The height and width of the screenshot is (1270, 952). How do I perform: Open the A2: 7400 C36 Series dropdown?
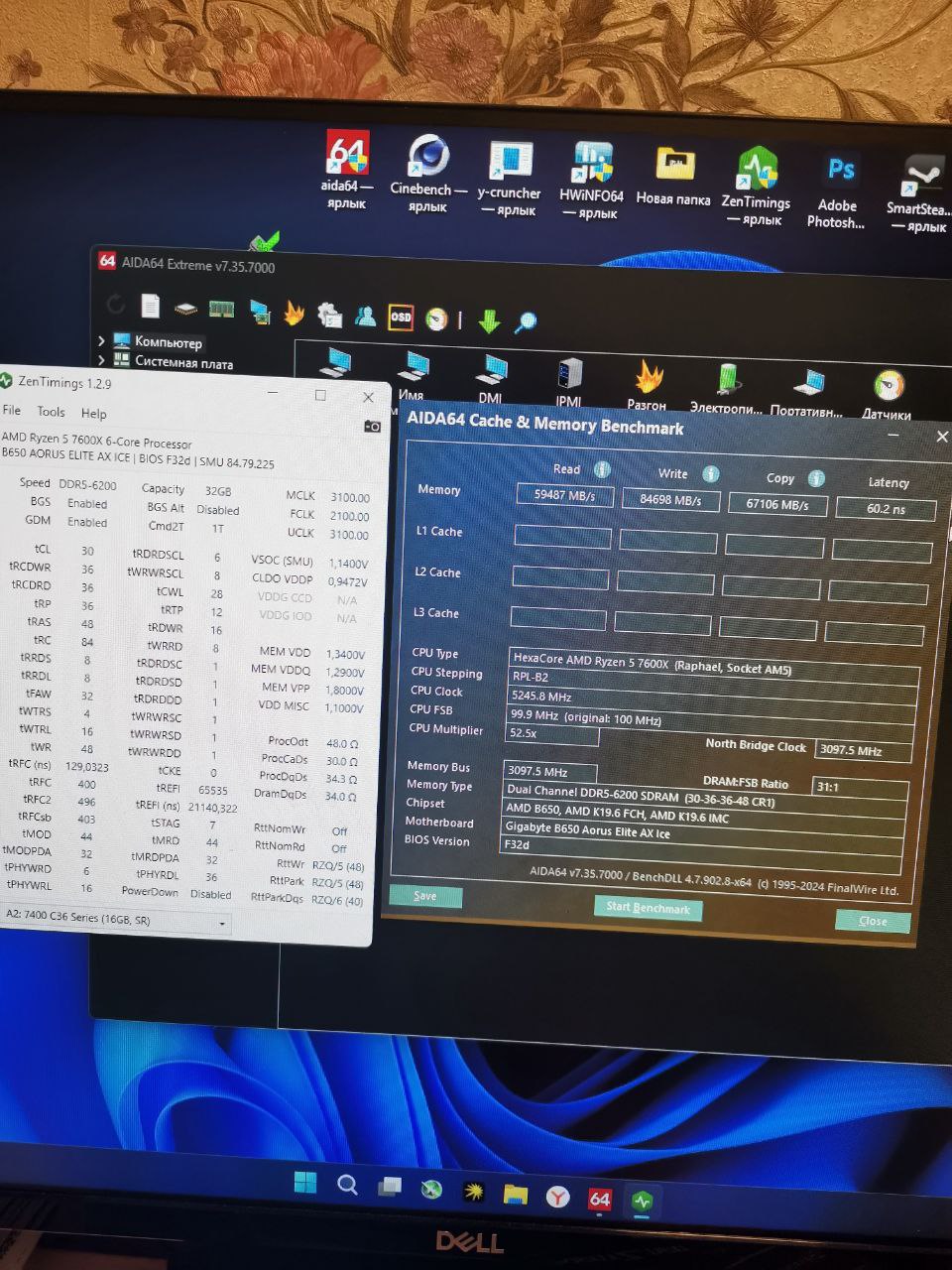[x=115, y=920]
